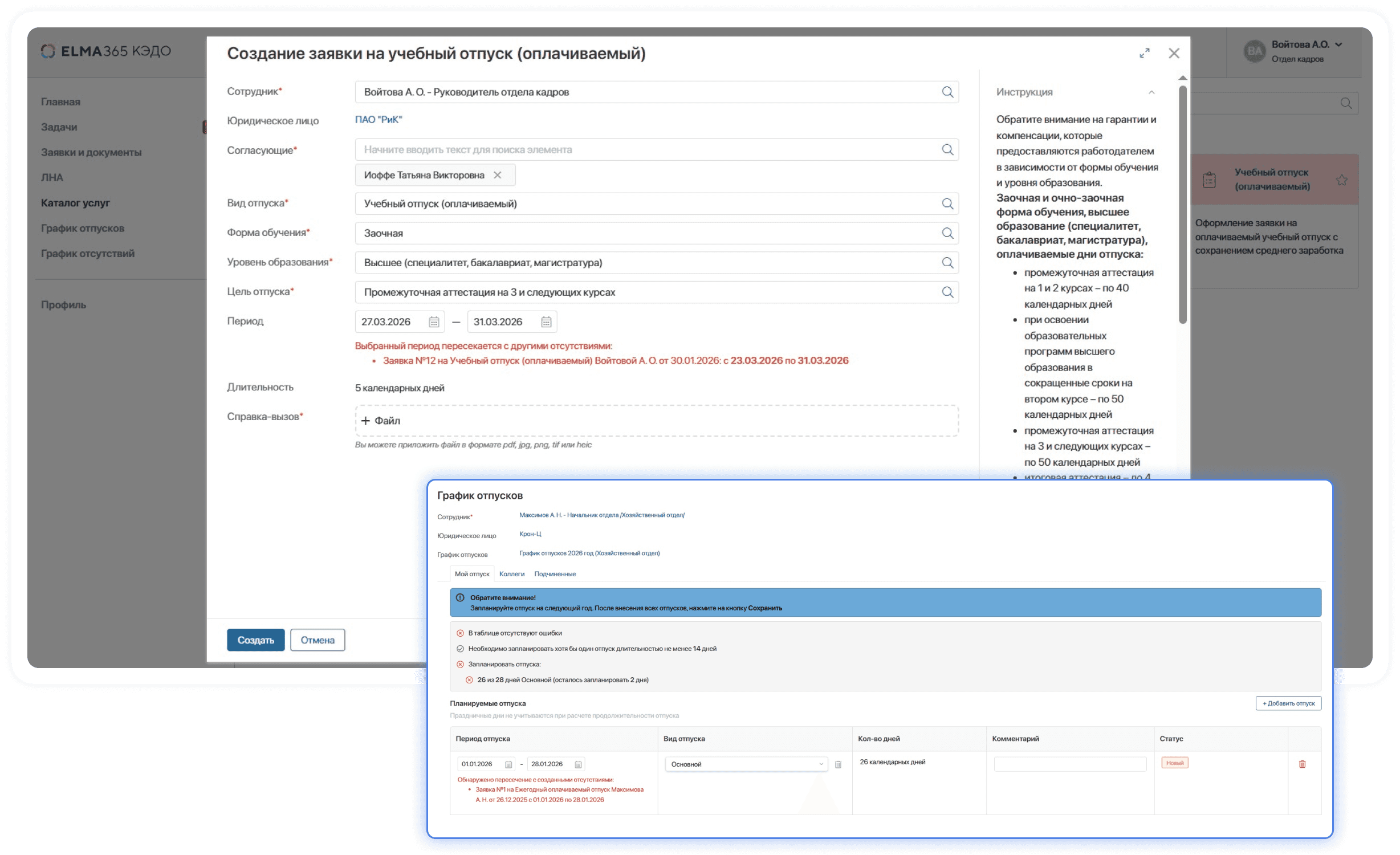The width and height of the screenshot is (1400, 855).
Task: Switch to the Подчиненные tab
Action: coord(555,574)
